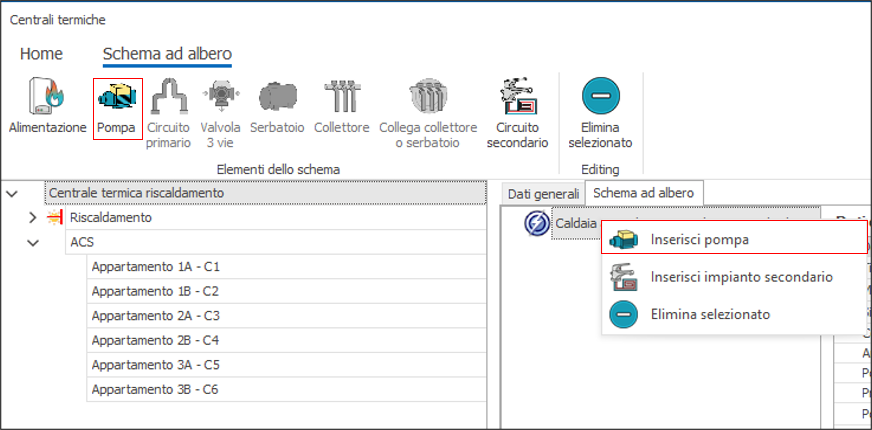This screenshot has height=430, width=872.
Task: Switch to the Home ribbon tab
Action: click(41, 54)
